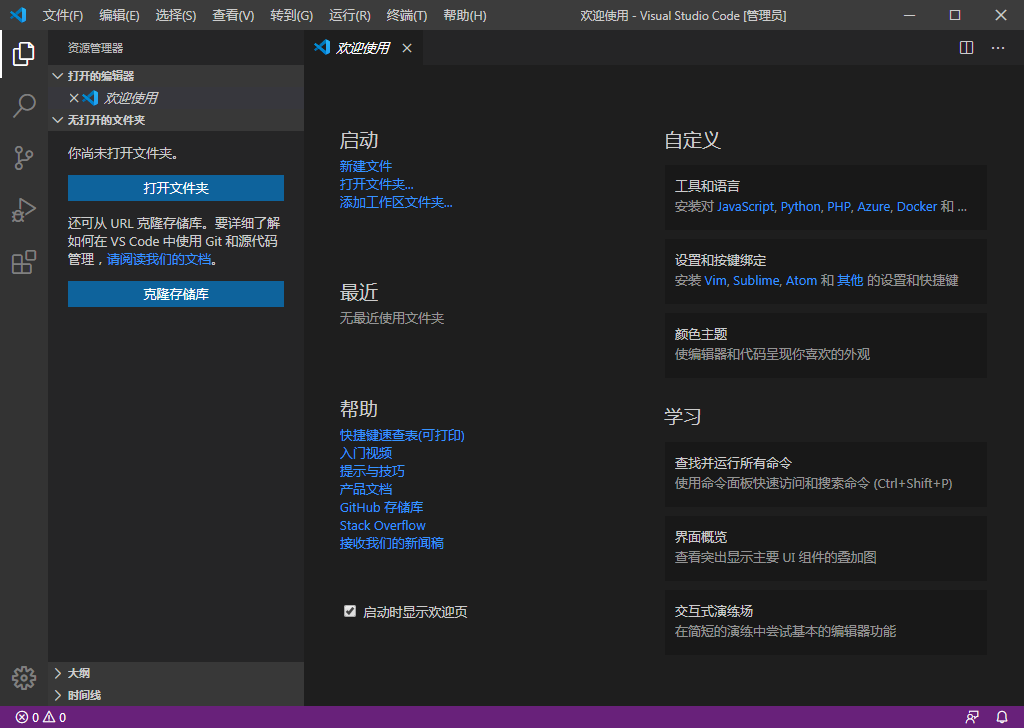The height and width of the screenshot is (728, 1024).
Task: Click the JavaScript link in 工具和语言
Action: click(746, 206)
